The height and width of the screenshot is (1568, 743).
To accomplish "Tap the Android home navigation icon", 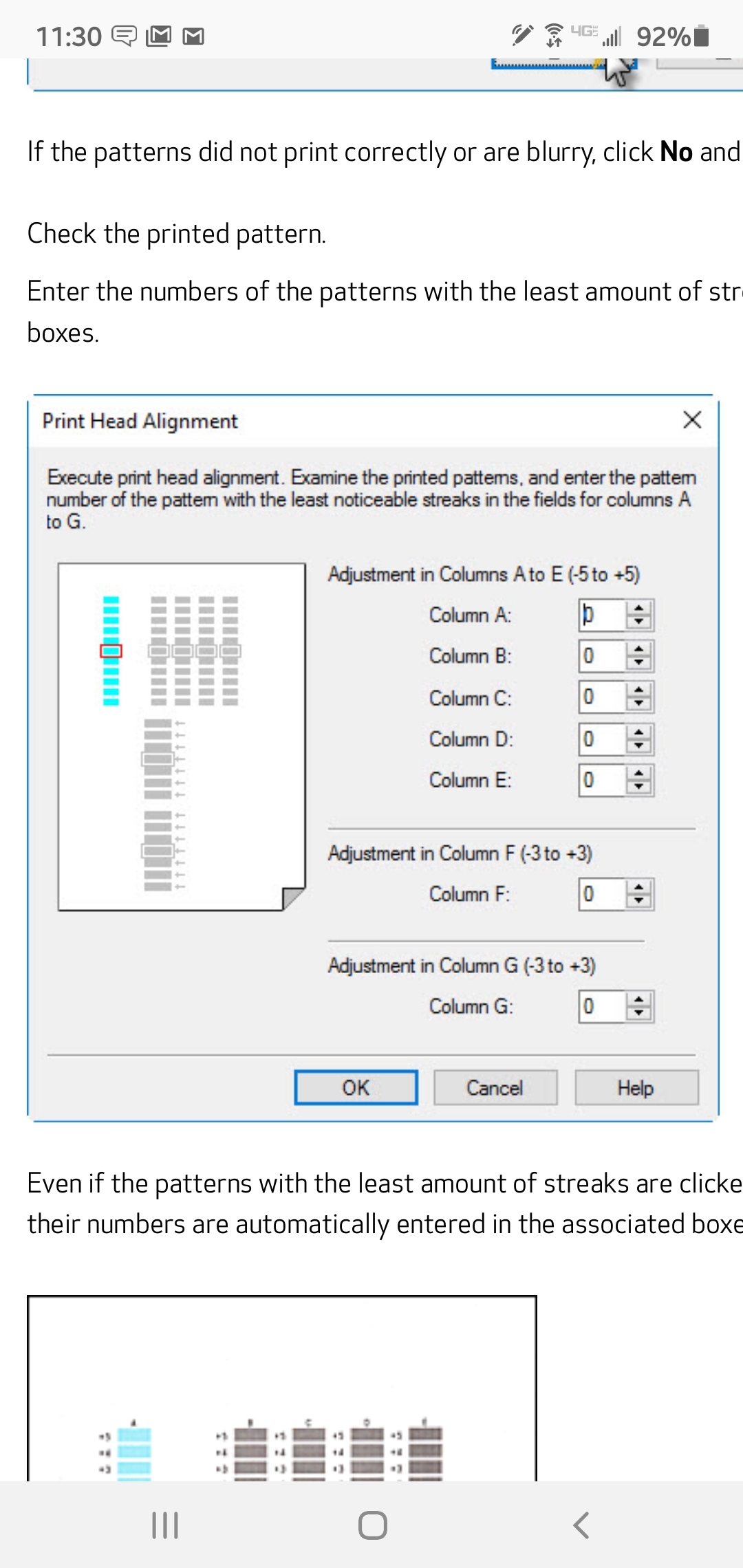I will pos(372,1525).
